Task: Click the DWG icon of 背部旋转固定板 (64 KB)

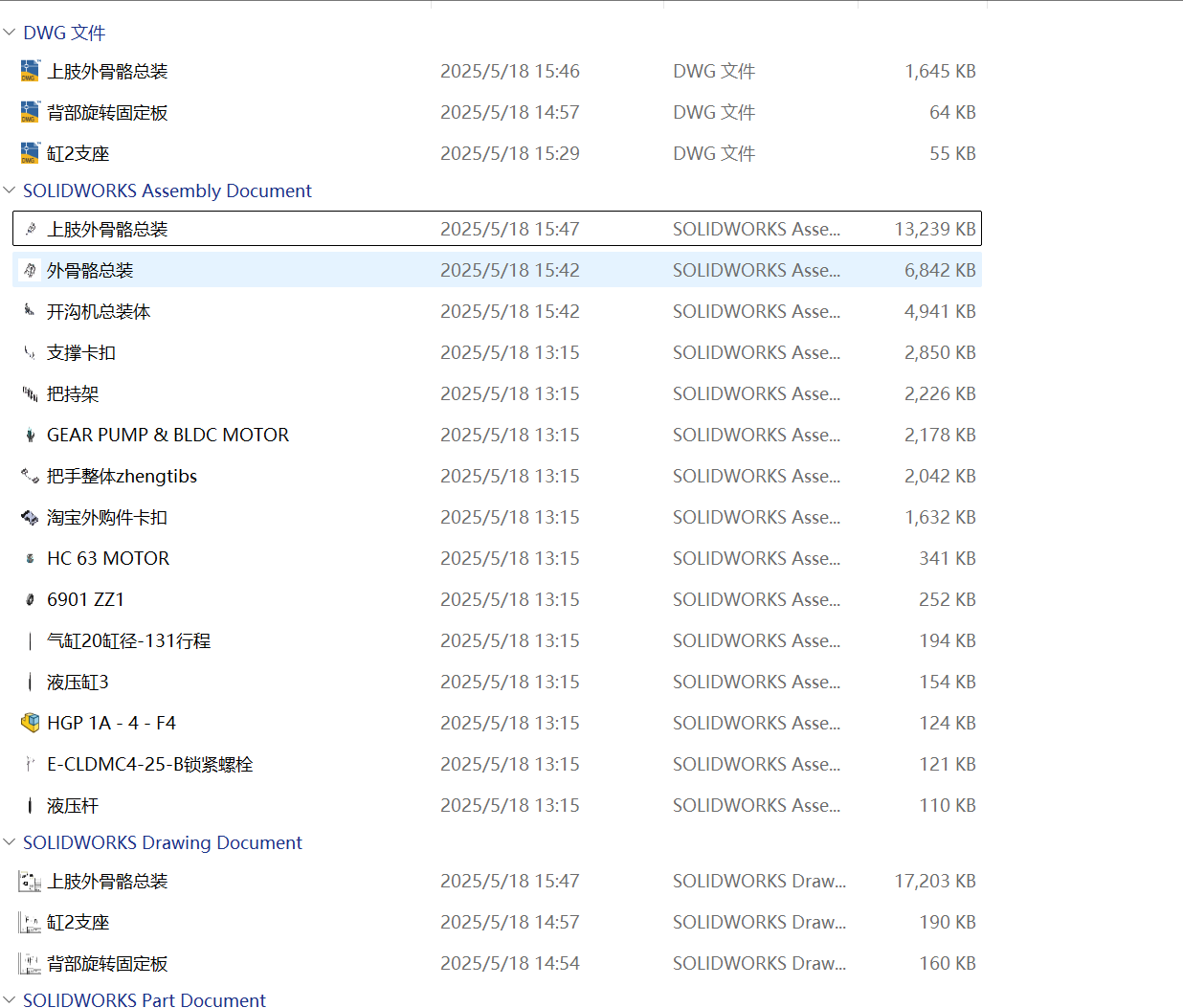Action: click(30, 112)
